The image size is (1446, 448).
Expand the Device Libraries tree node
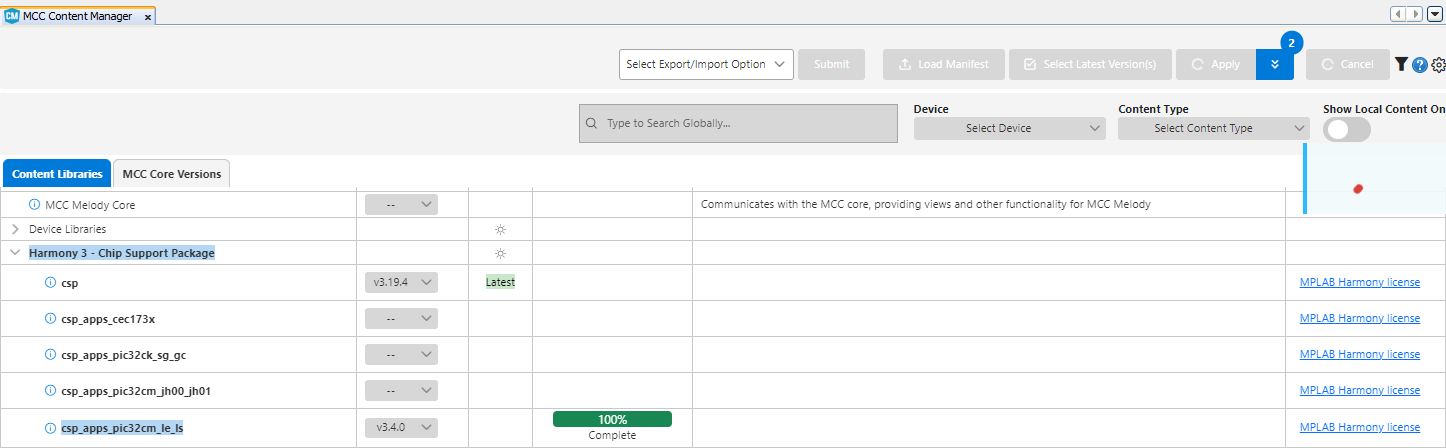click(x=16, y=229)
